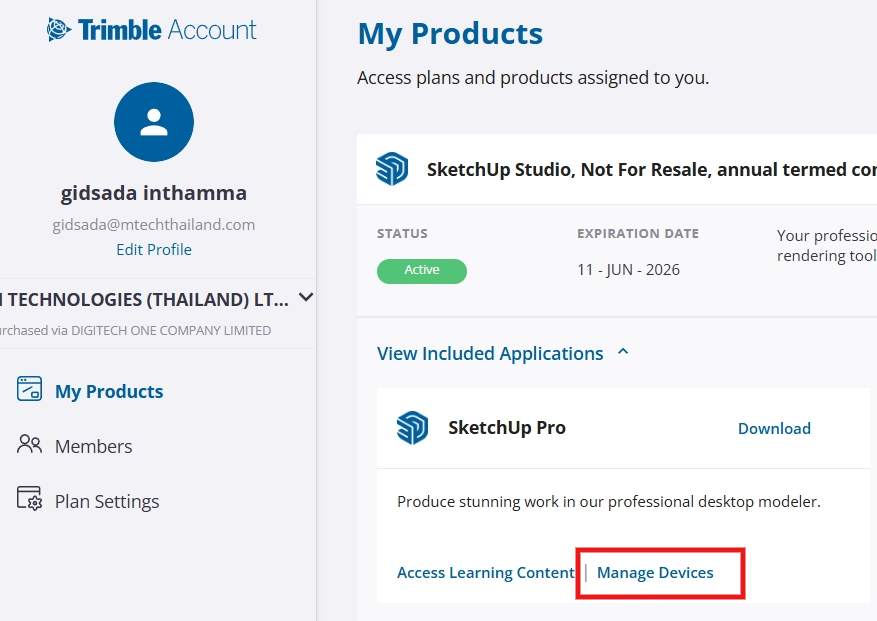Open the Access Learning Content link

485,572
